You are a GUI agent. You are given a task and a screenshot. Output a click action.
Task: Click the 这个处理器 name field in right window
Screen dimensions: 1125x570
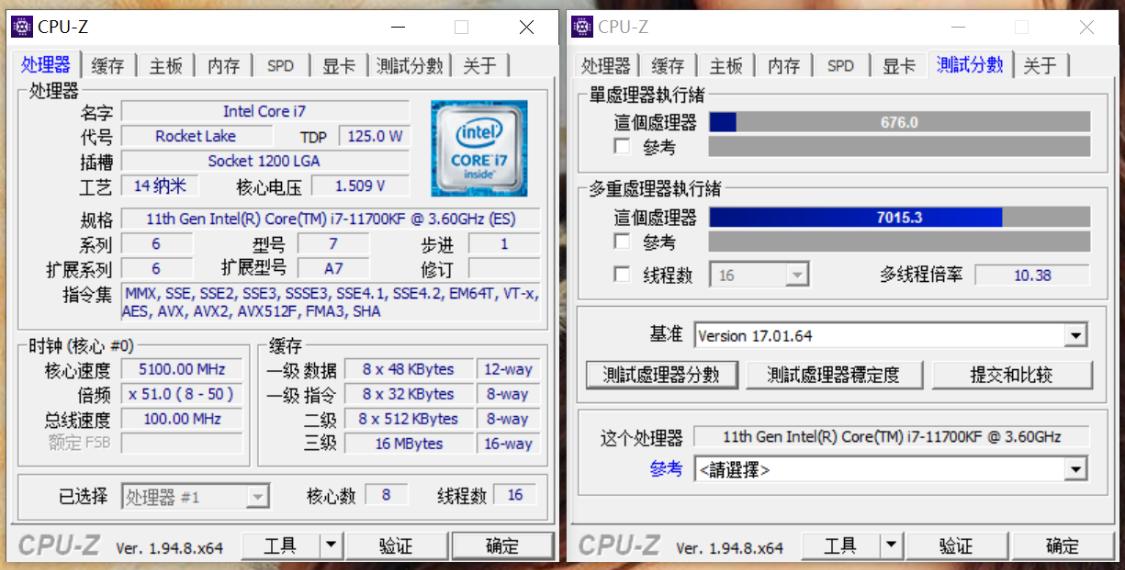892,436
